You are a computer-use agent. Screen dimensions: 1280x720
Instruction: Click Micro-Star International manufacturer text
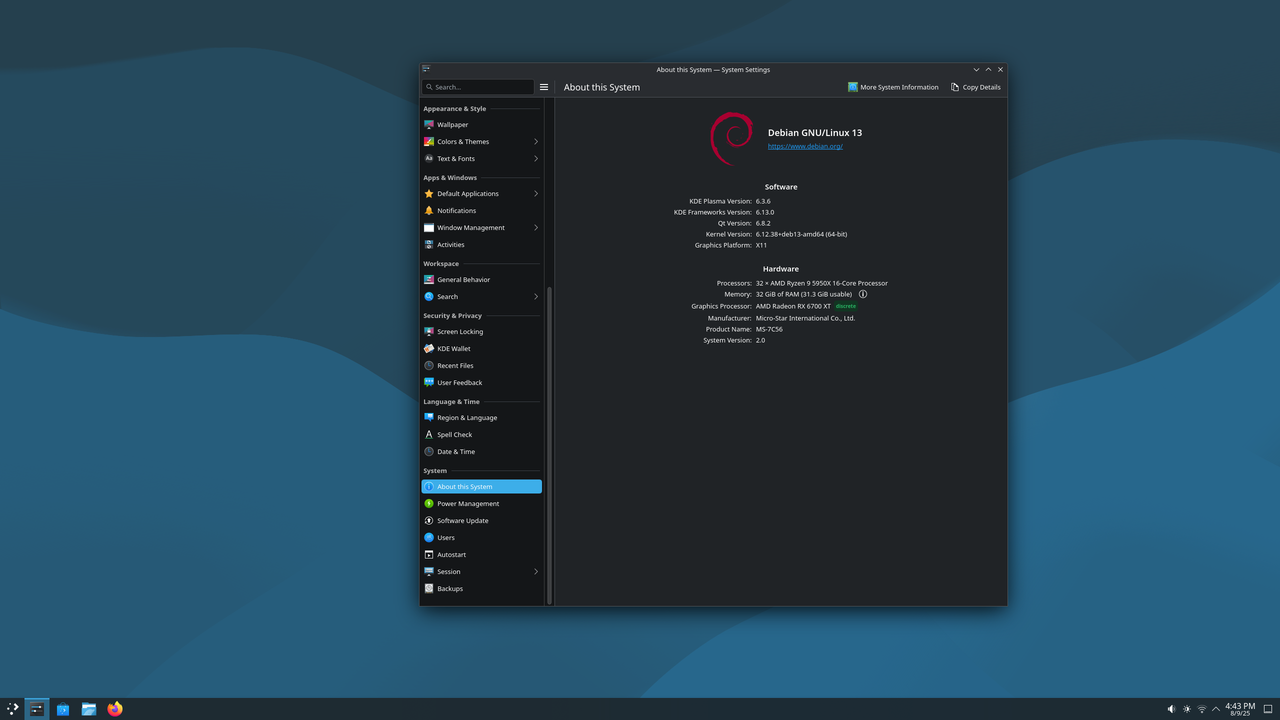[x=805, y=318]
